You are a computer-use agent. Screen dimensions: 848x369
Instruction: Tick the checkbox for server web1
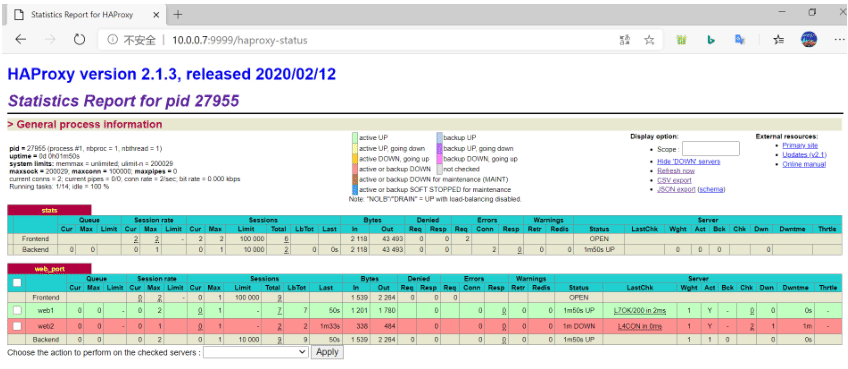pos(17,310)
